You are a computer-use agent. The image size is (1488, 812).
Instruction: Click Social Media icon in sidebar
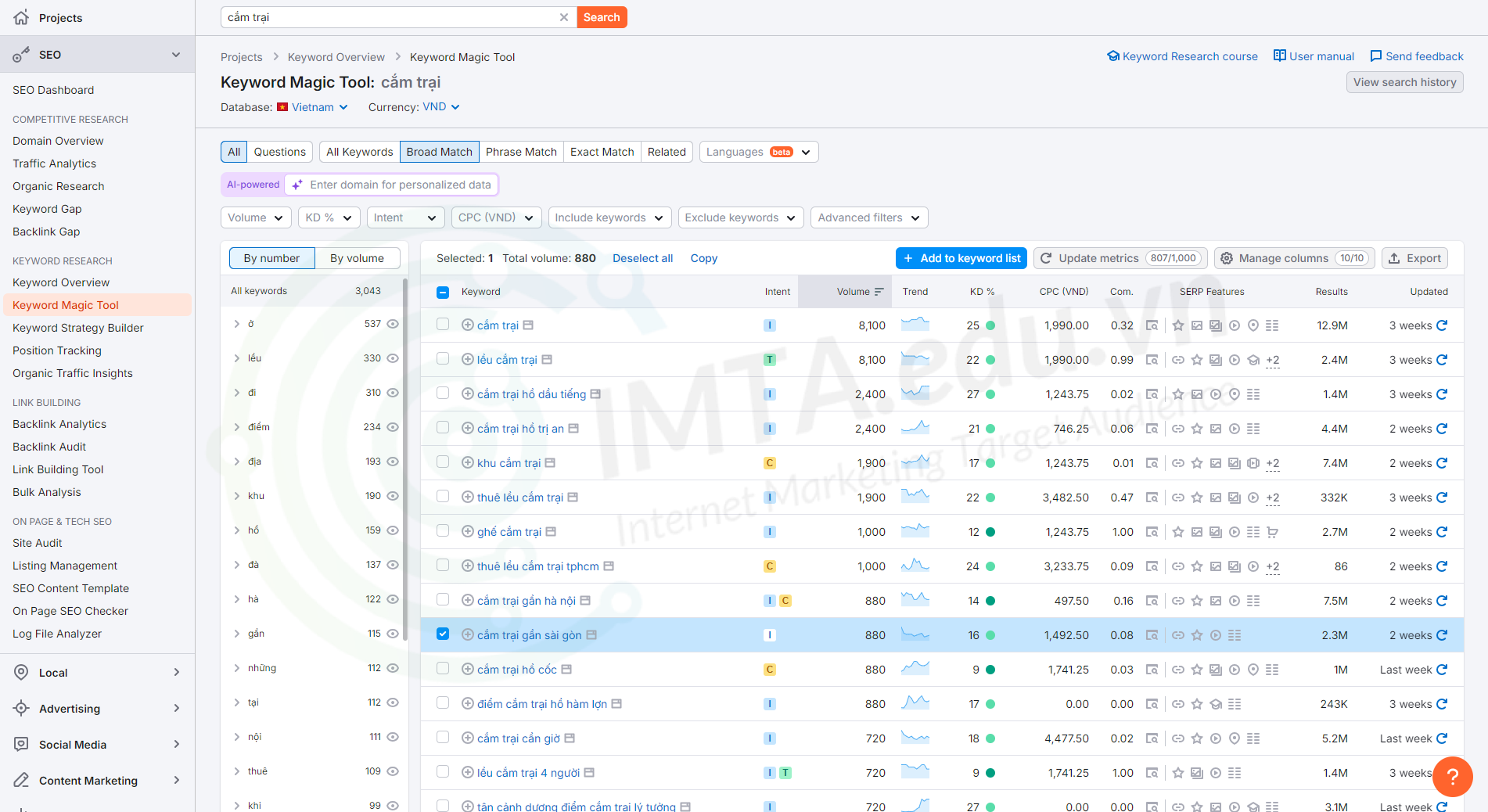click(22, 744)
